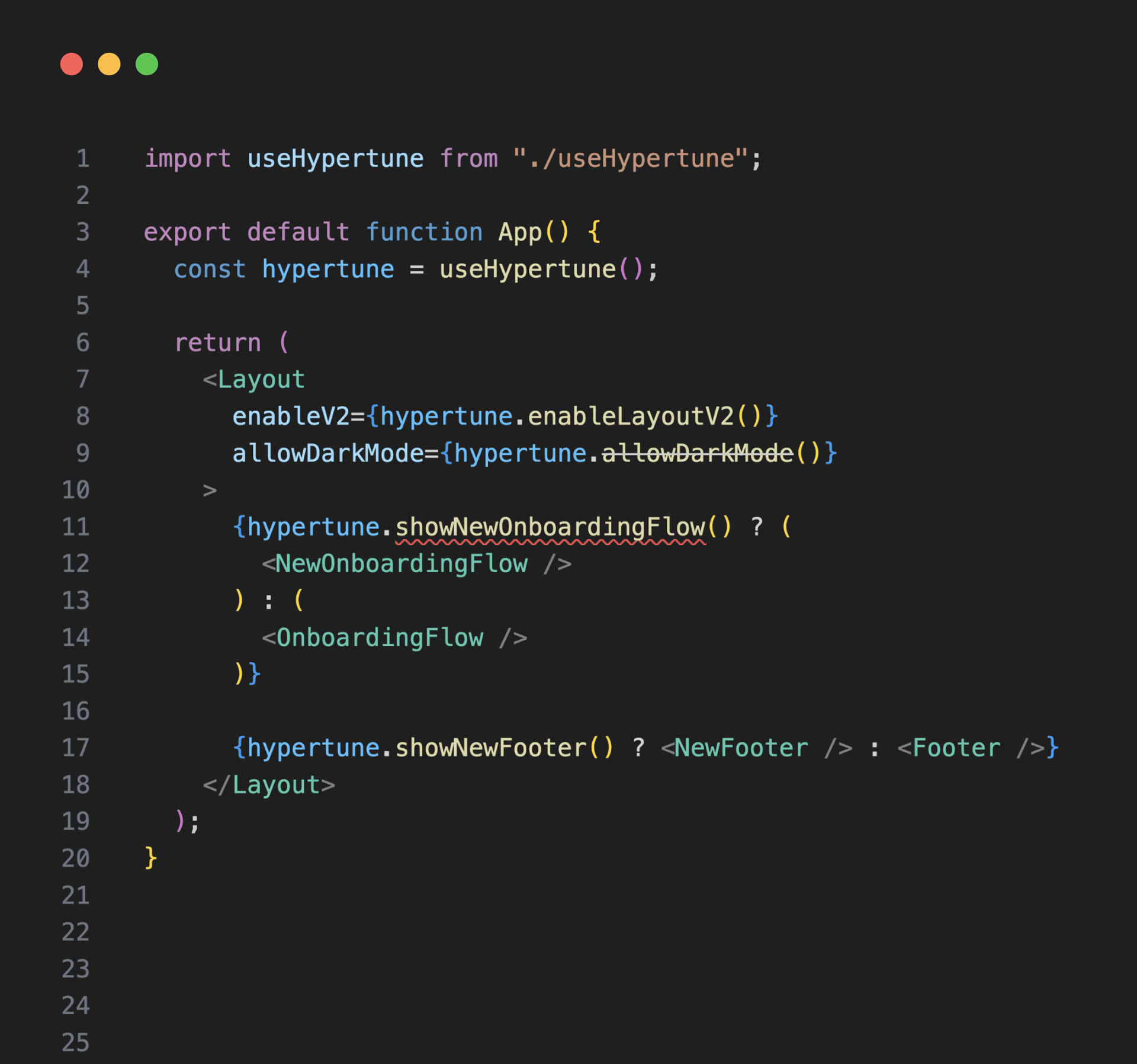The width and height of the screenshot is (1137, 1064).
Task: Click line number 3 in gutter
Action: [82, 232]
